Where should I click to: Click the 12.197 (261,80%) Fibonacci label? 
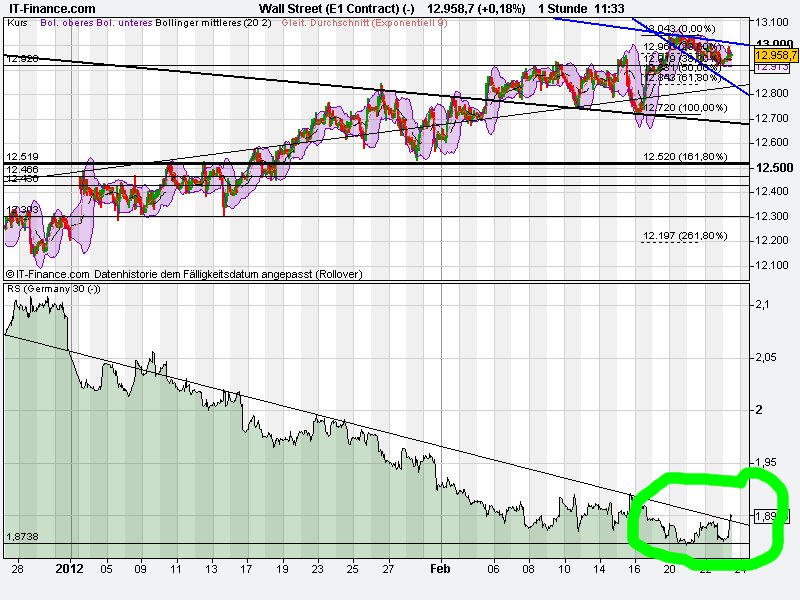[x=686, y=236]
